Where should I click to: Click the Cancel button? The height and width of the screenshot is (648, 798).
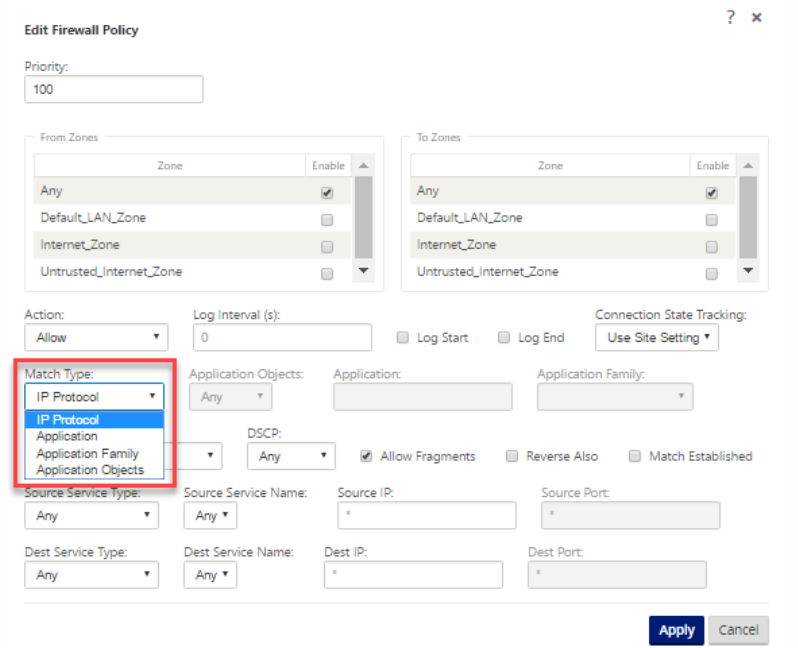click(x=738, y=630)
